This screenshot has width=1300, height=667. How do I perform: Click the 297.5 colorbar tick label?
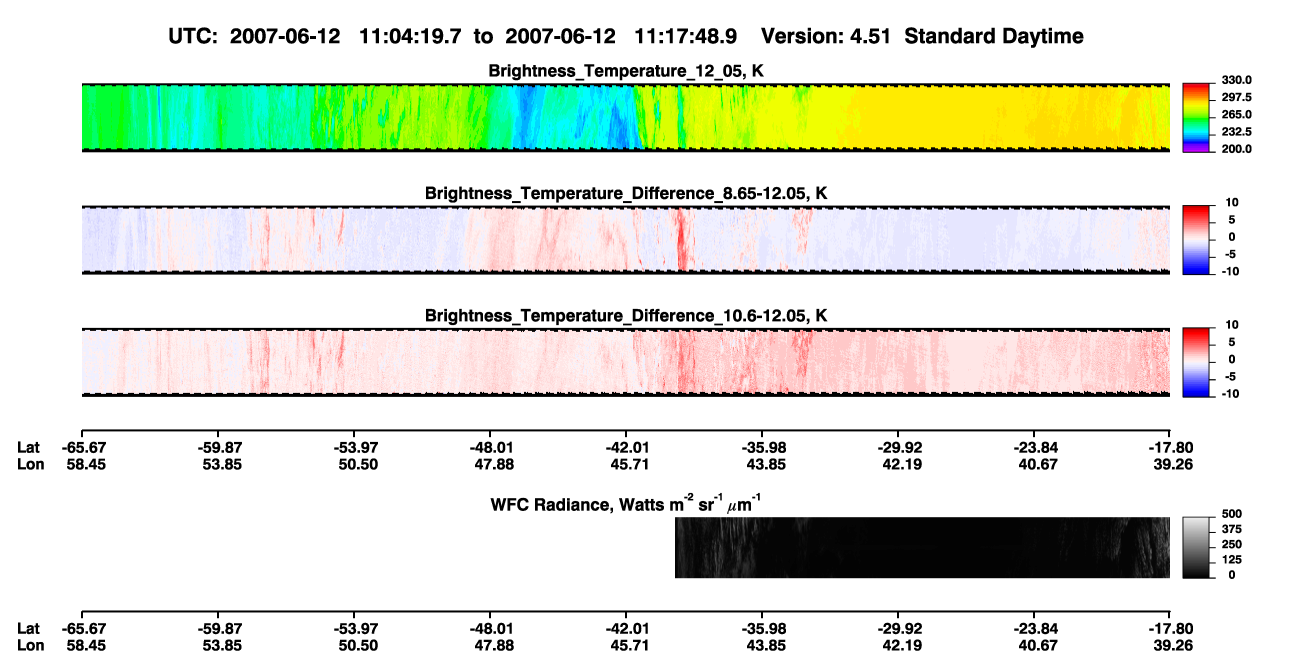point(1236,97)
